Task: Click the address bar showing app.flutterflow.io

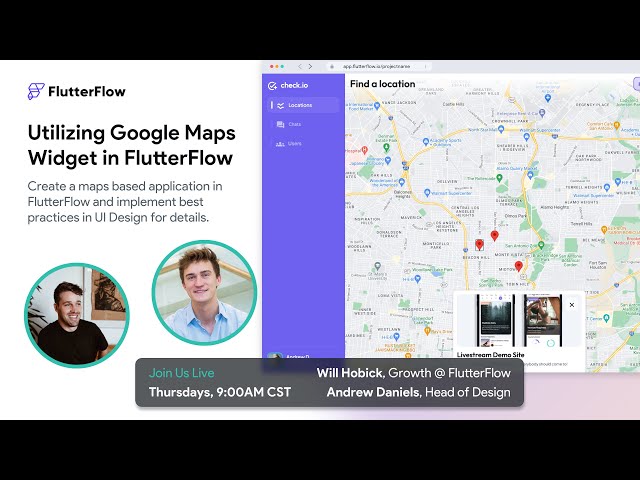Action: point(377,67)
